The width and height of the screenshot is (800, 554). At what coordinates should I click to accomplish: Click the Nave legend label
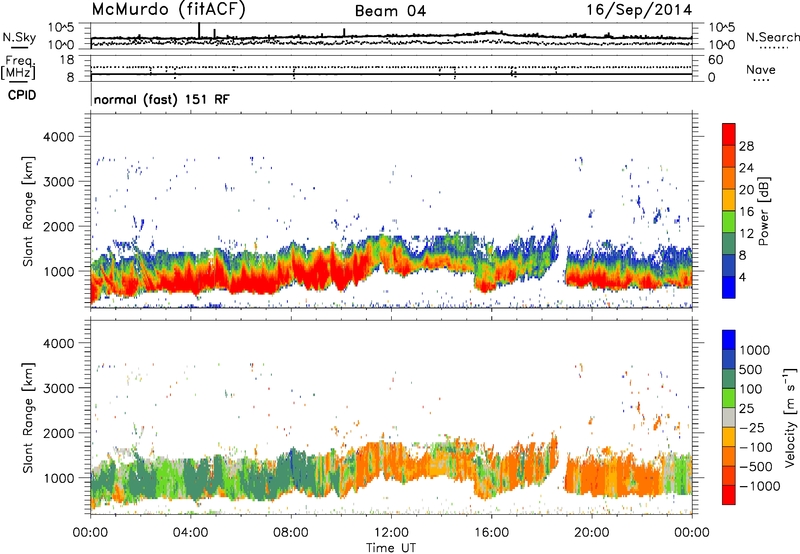[x=761, y=70]
